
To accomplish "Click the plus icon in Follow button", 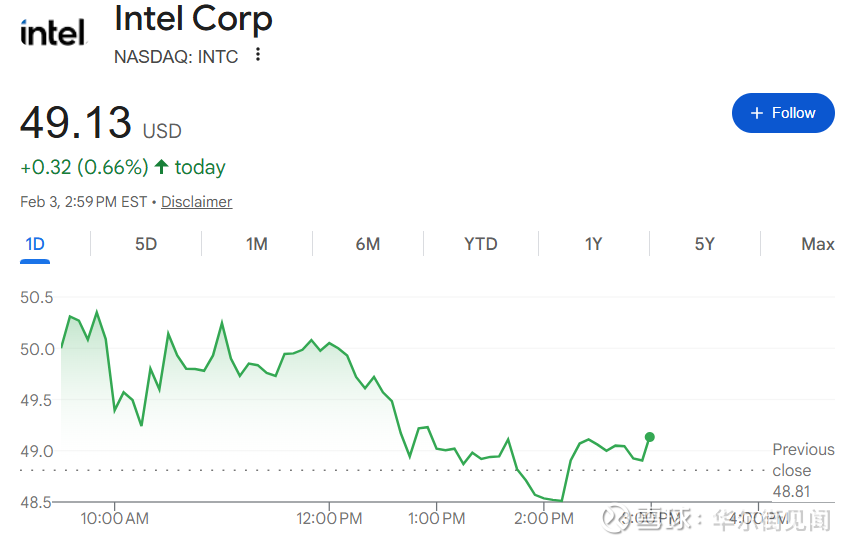I will 757,113.
